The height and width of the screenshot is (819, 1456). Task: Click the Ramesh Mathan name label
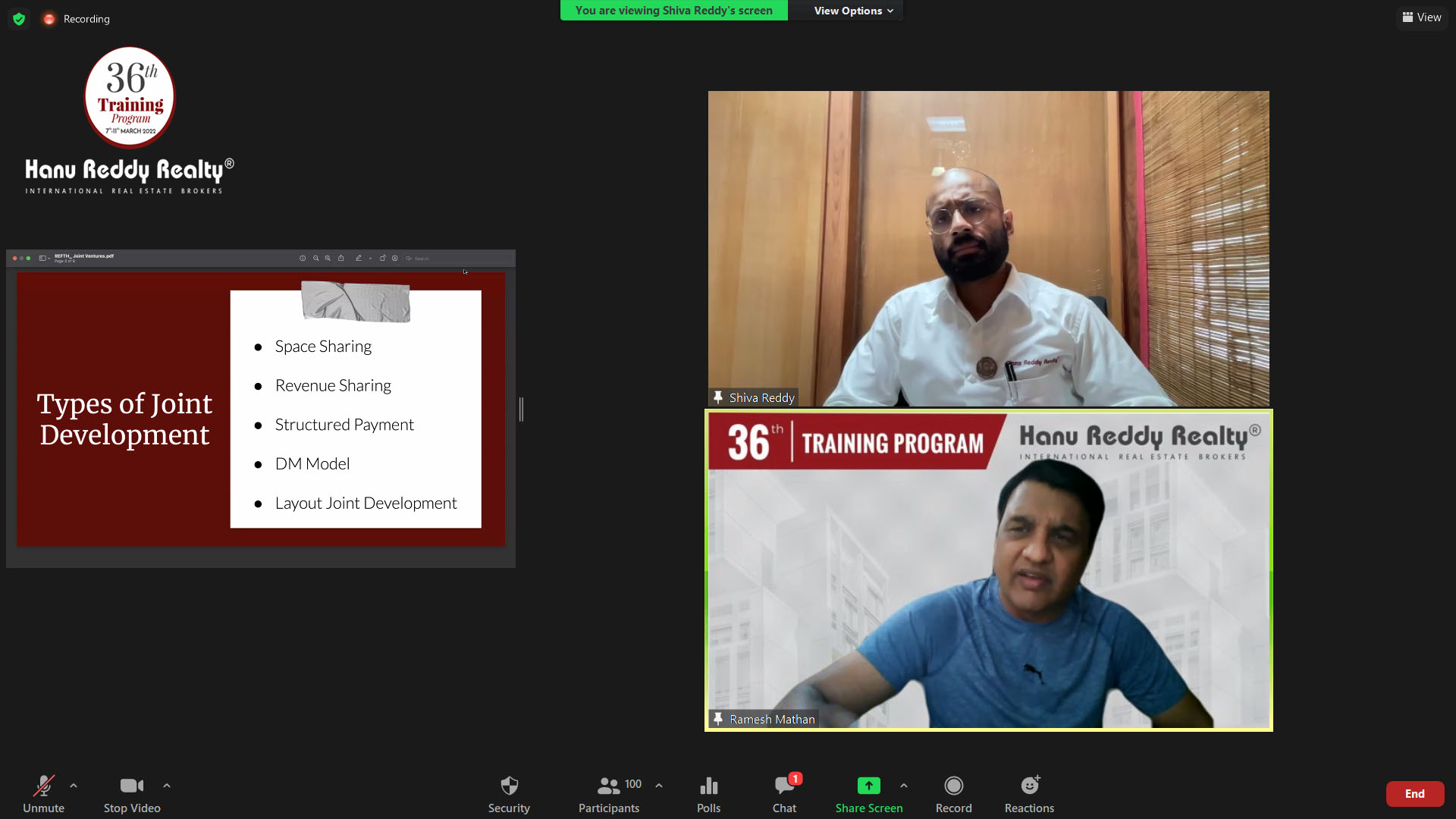772,719
